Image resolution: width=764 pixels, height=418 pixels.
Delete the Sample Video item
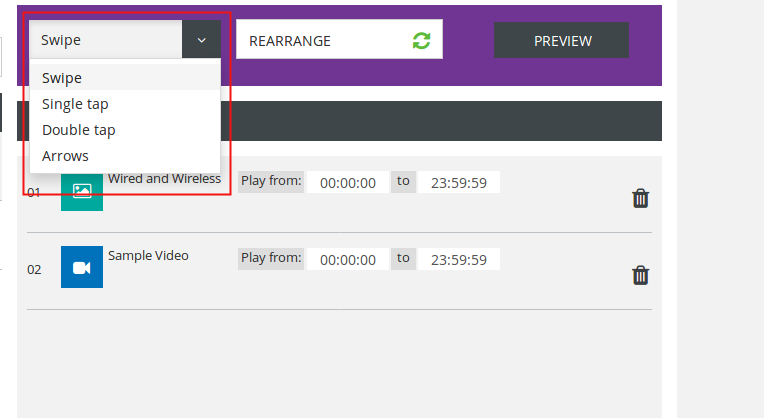point(640,275)
